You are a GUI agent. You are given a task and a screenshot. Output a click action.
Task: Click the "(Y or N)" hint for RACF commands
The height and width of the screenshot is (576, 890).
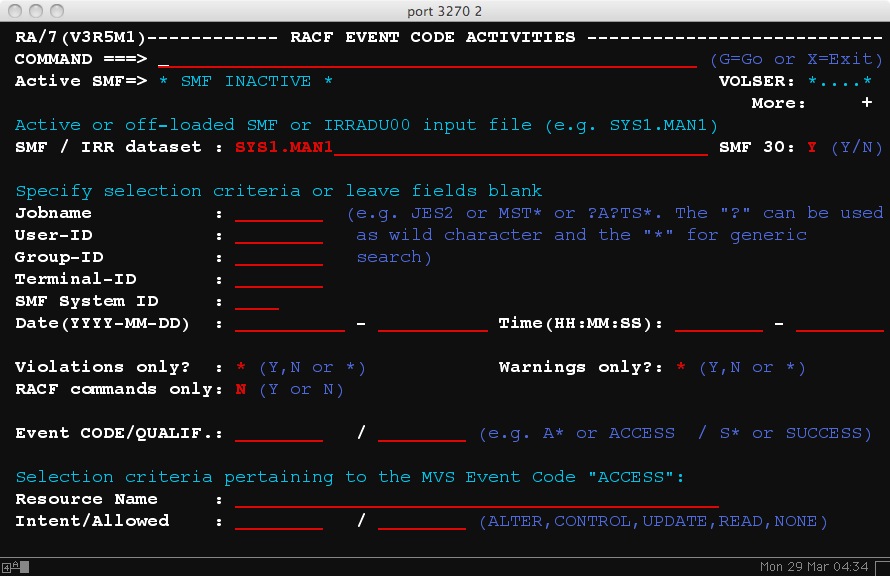301,389
